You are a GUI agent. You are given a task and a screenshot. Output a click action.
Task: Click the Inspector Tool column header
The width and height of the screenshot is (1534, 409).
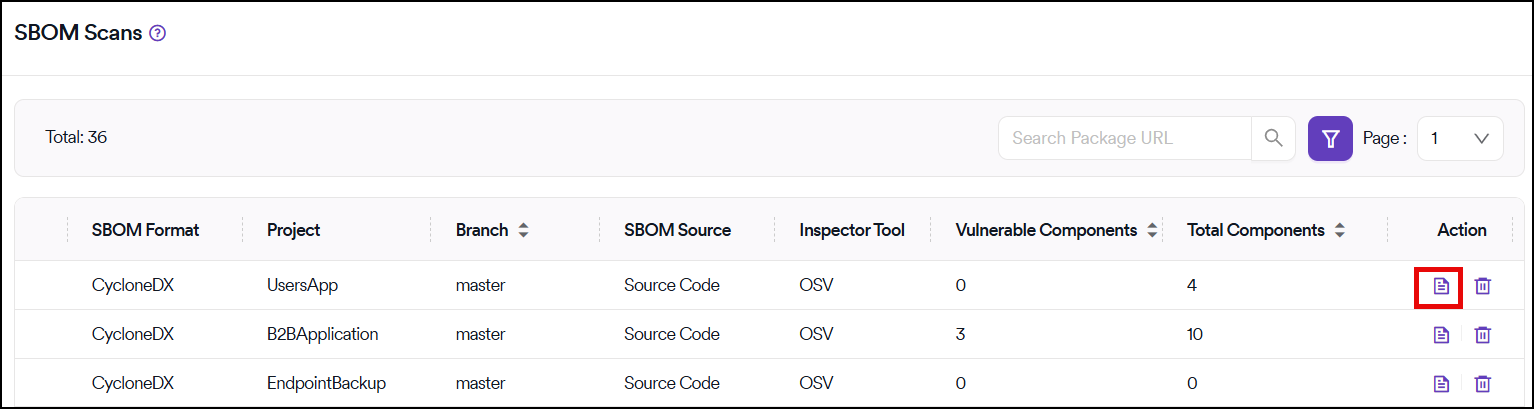pos(851,230)
